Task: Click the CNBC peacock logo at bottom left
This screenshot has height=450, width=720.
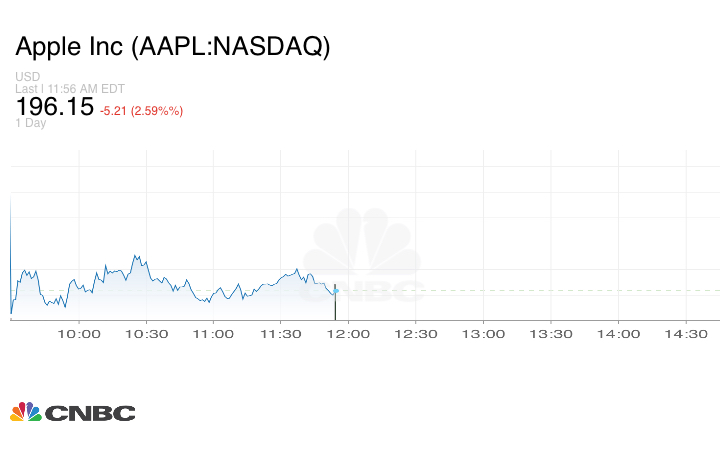Action: click(x=72, y=412)
